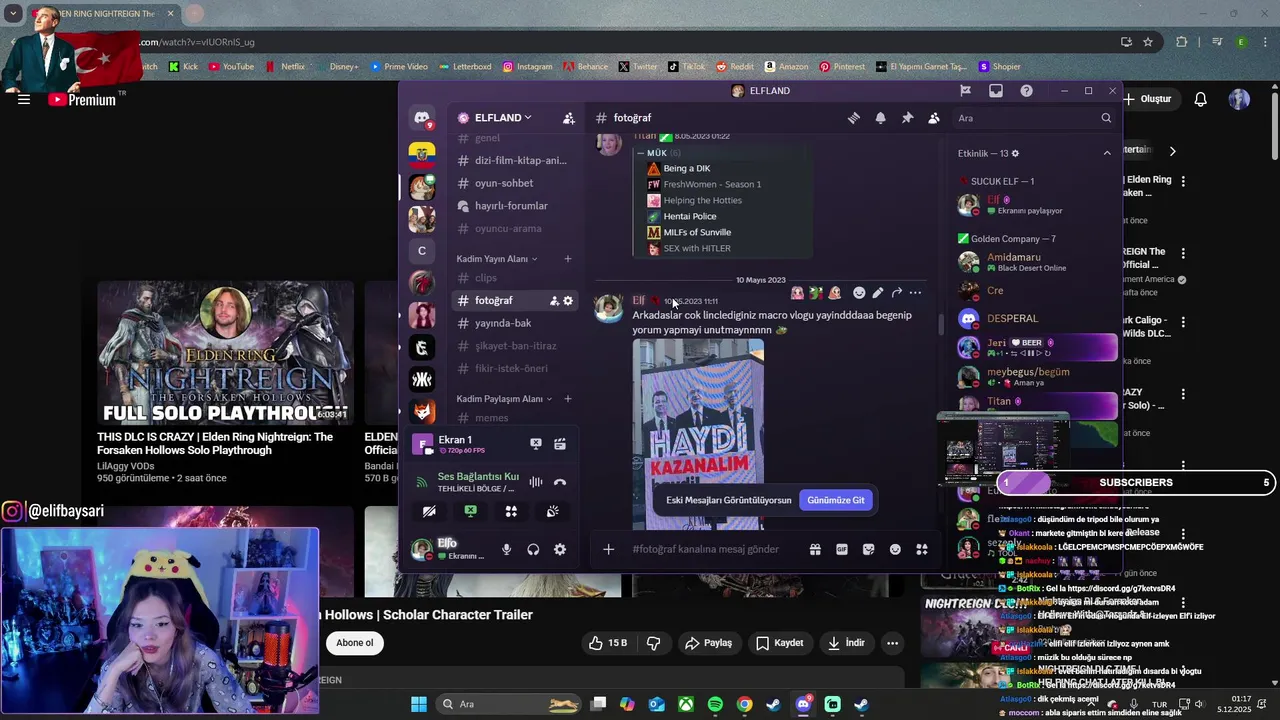This screenshot has height=720, width=1280.
Task: Search in Discord Ara field
Action: [x=1034, y=118]
